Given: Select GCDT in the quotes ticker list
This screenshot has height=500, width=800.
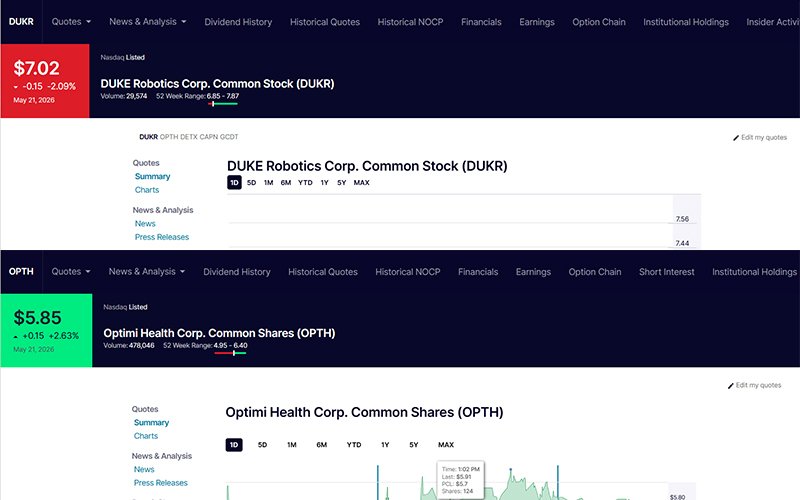Looking at the screenshot, I should pyautogui.click(x=229, y=137).
